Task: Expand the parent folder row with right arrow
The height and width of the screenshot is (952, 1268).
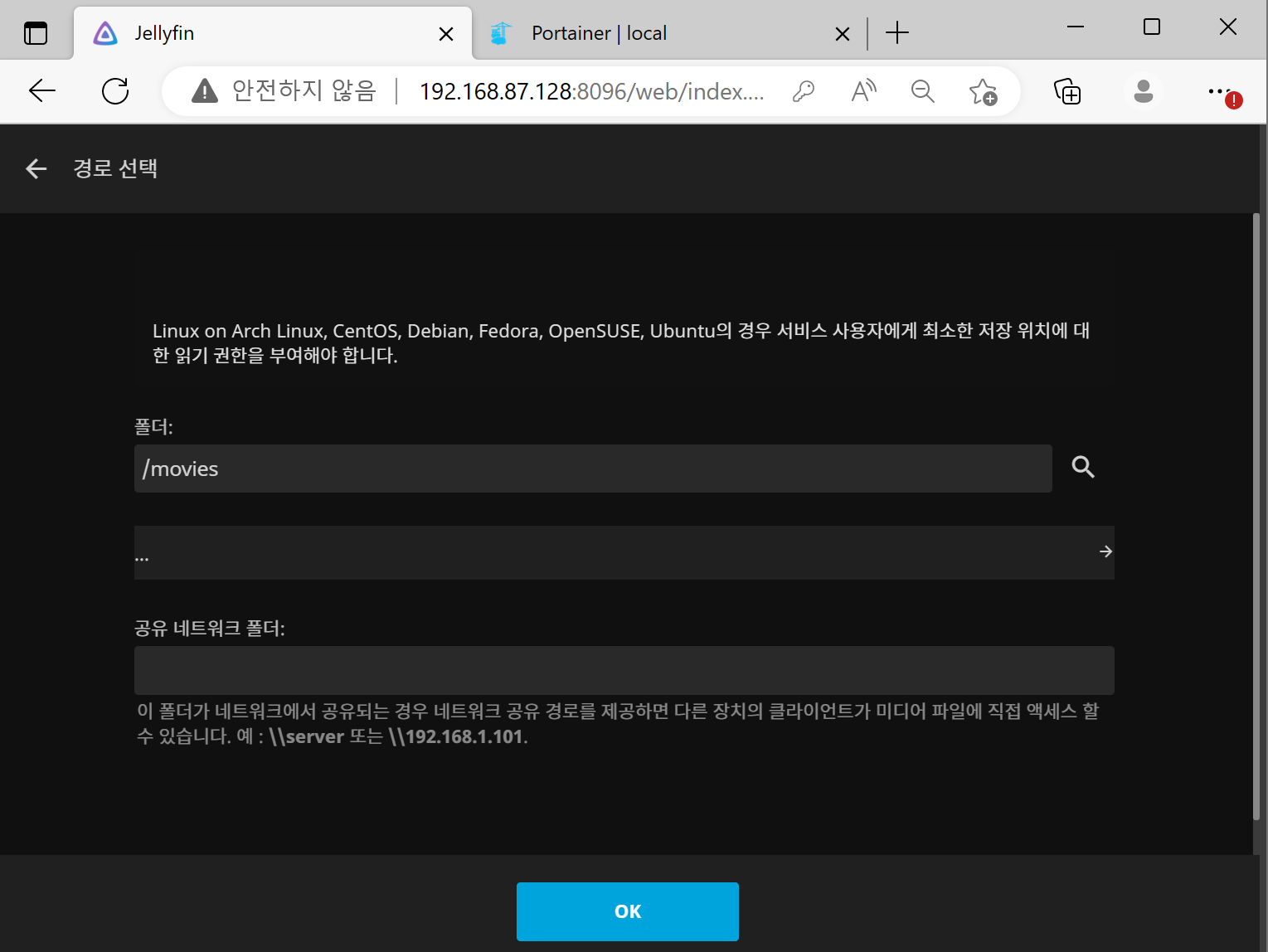Action: (1105, 551)
